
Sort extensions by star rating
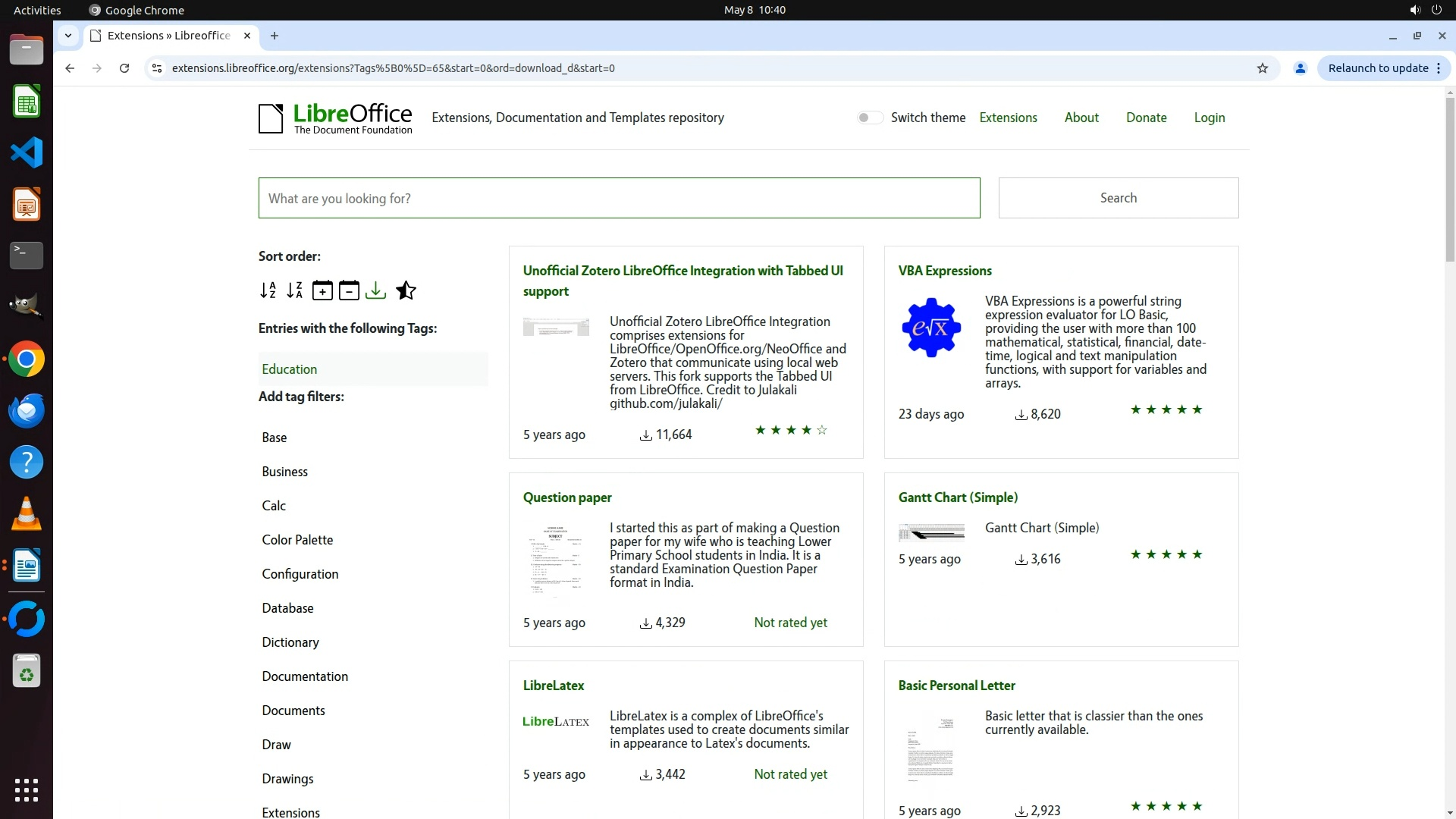click(406, 290)
